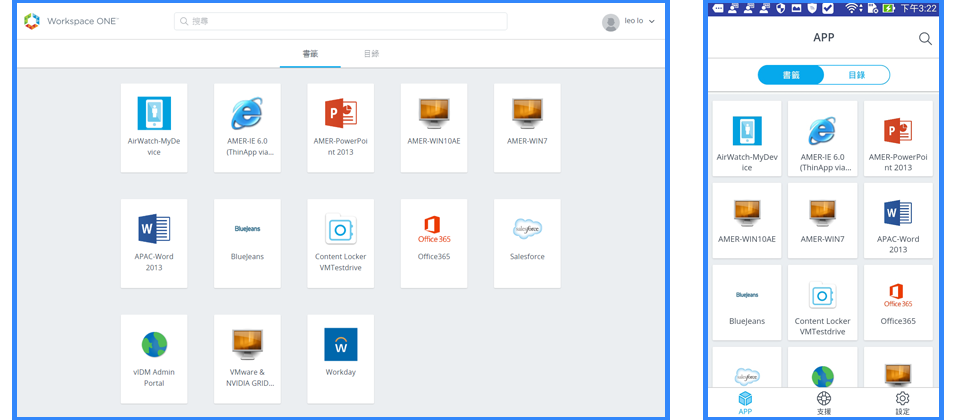Open Office365 app in web portal
Screen dimensions: 960x420
point(434,243)
